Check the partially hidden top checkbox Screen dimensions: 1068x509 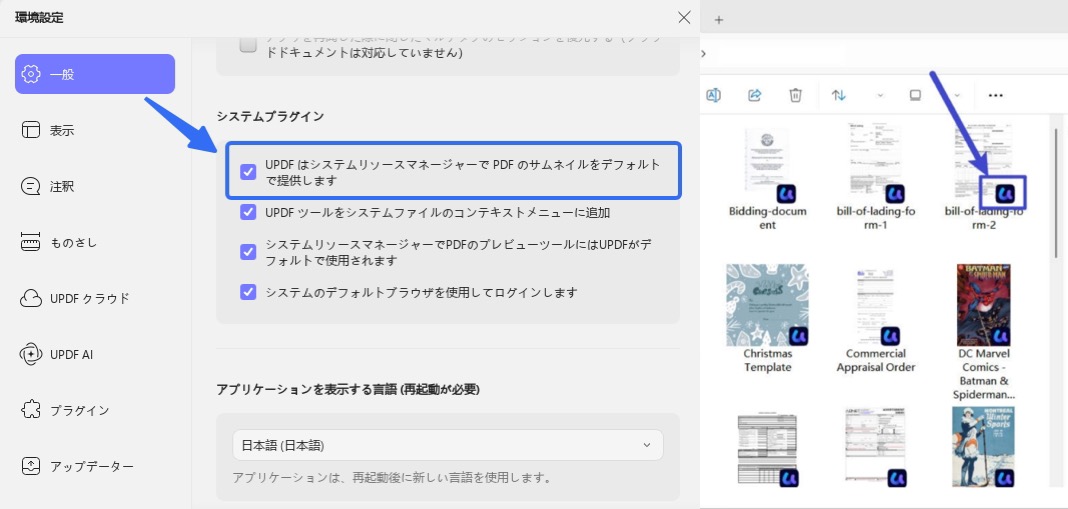pyautogui.click(x=248, y=44)
